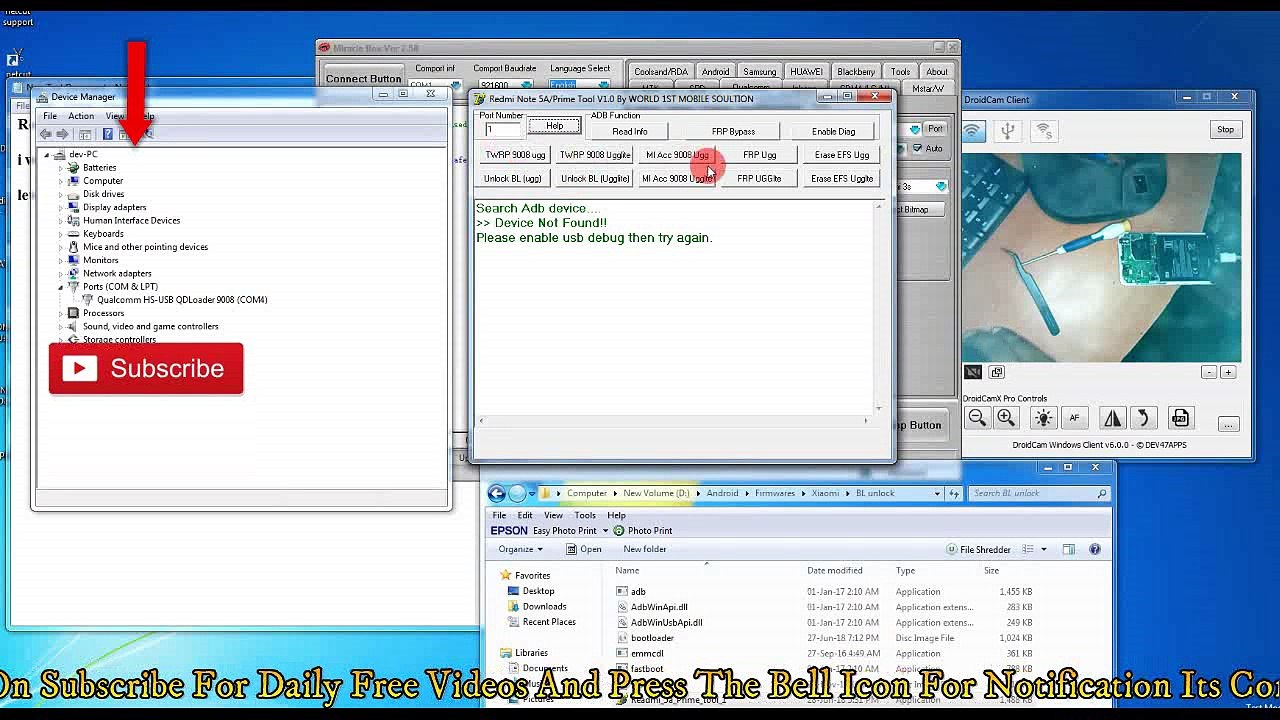The image size is (1280, 720).
Task: Select WiFi Server mode icon in DroidCam
Action: tap(1044, 131)
